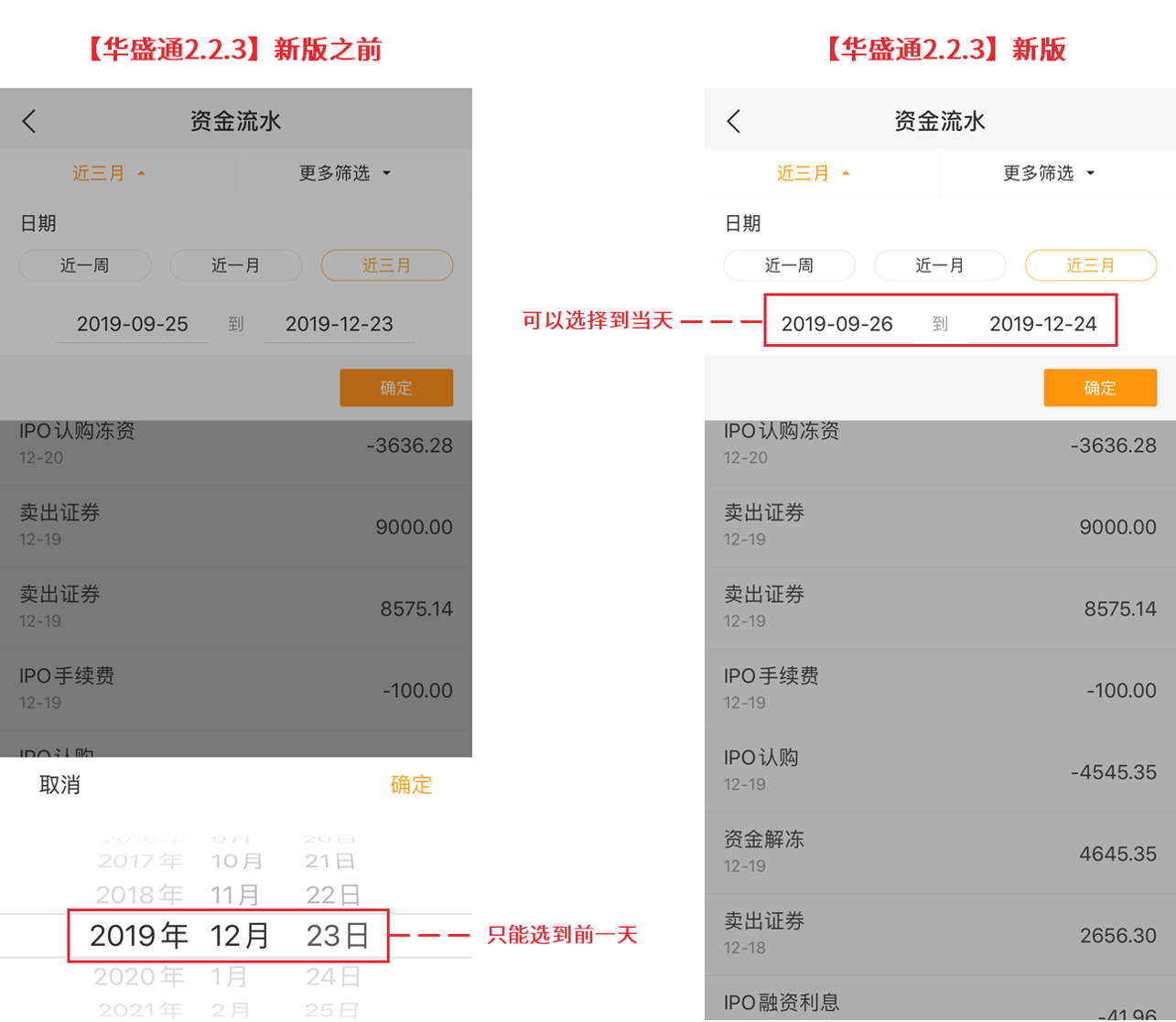
Task: Pick 24日 in day wheel
Action: [x=333, y=977]
